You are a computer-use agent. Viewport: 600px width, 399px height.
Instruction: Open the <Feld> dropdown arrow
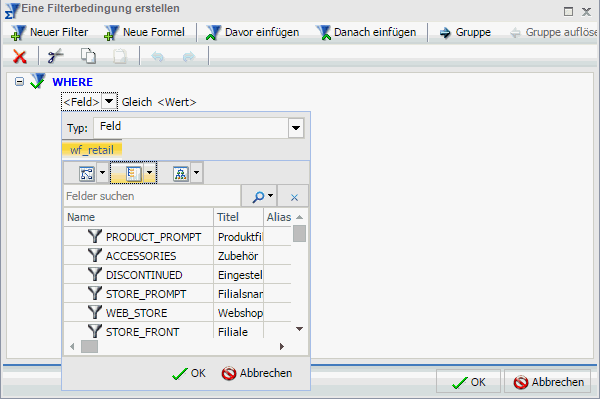109,101
